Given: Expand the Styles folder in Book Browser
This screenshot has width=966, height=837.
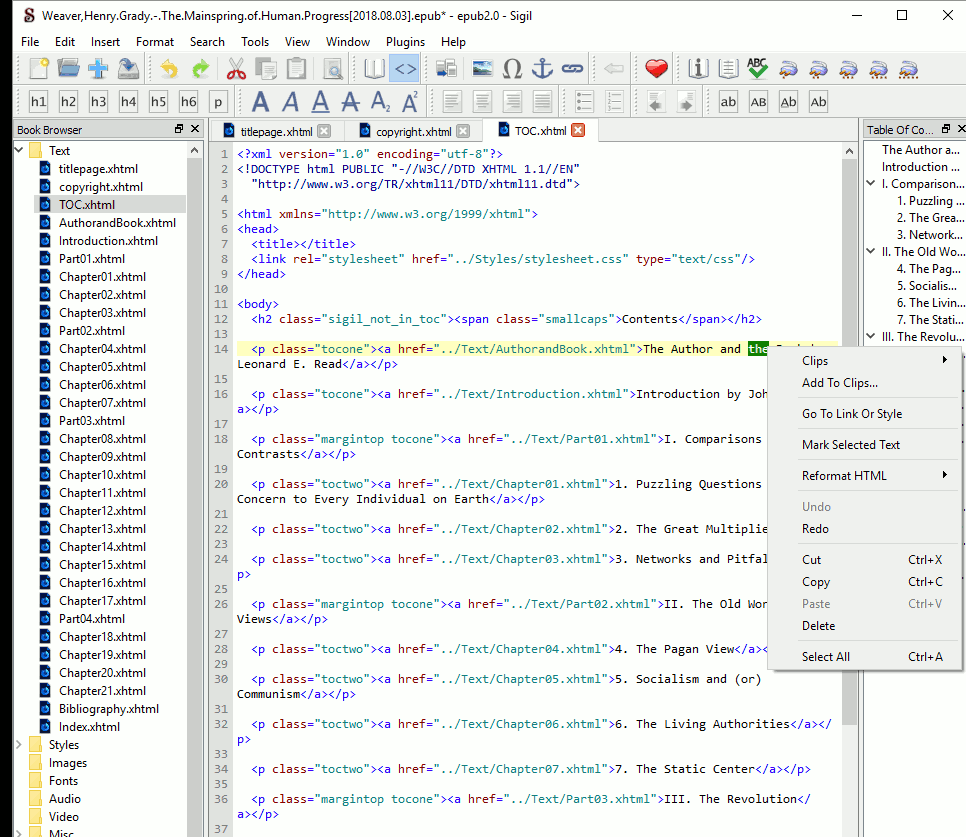Looking at the screenshot, I should pyautogui.click(x=20, y=745).
